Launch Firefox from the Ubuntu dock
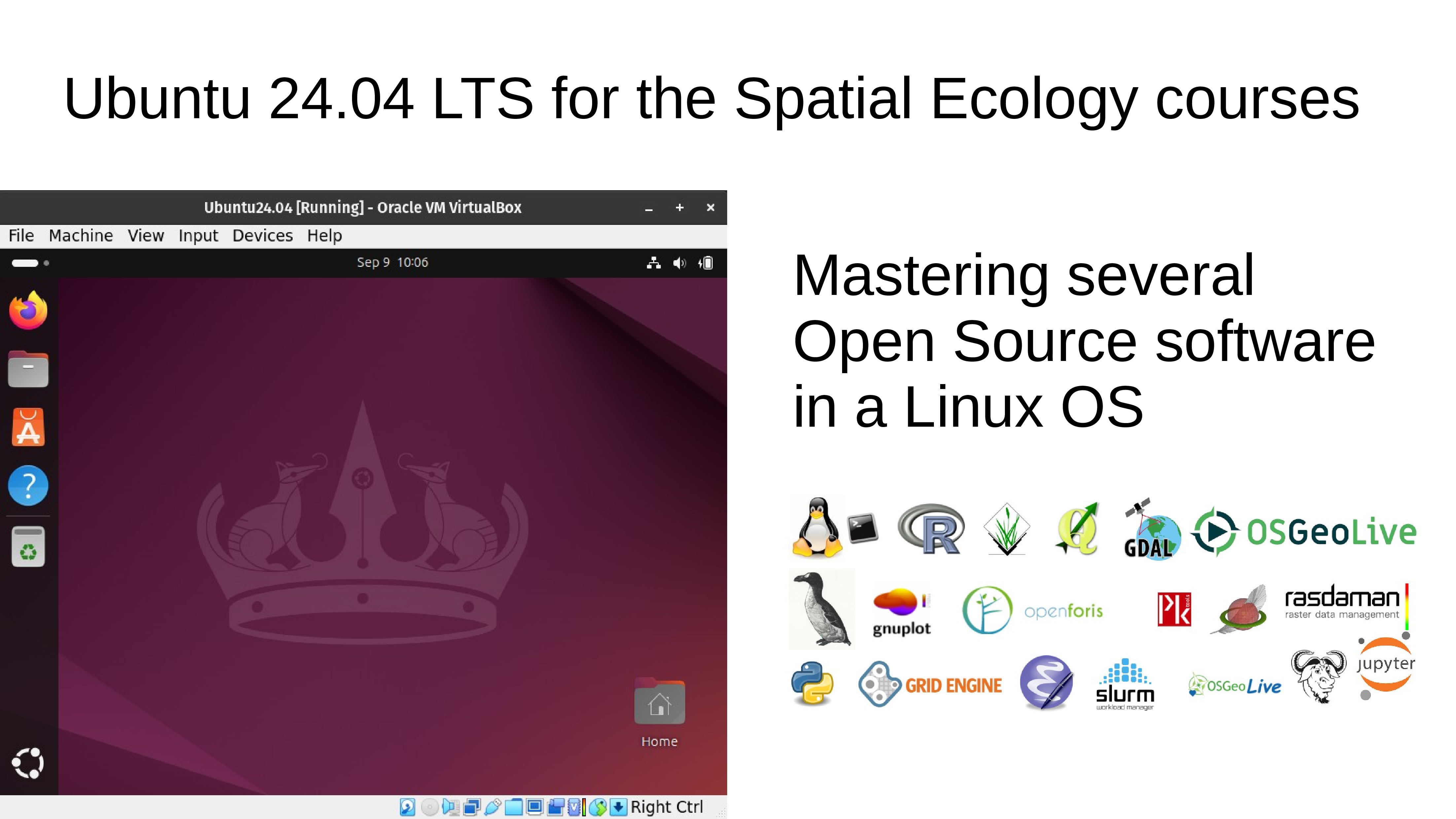This screenshot has height=819, width=1456. click(28, 310)
